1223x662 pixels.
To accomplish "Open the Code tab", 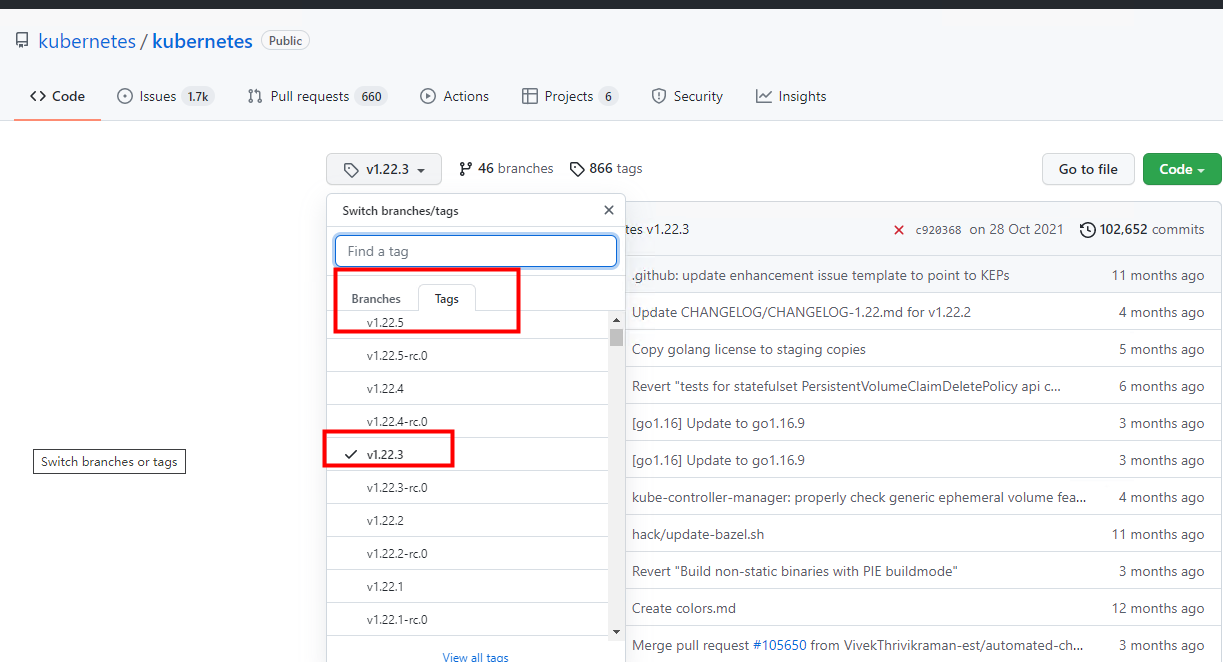I will (57, 96).
